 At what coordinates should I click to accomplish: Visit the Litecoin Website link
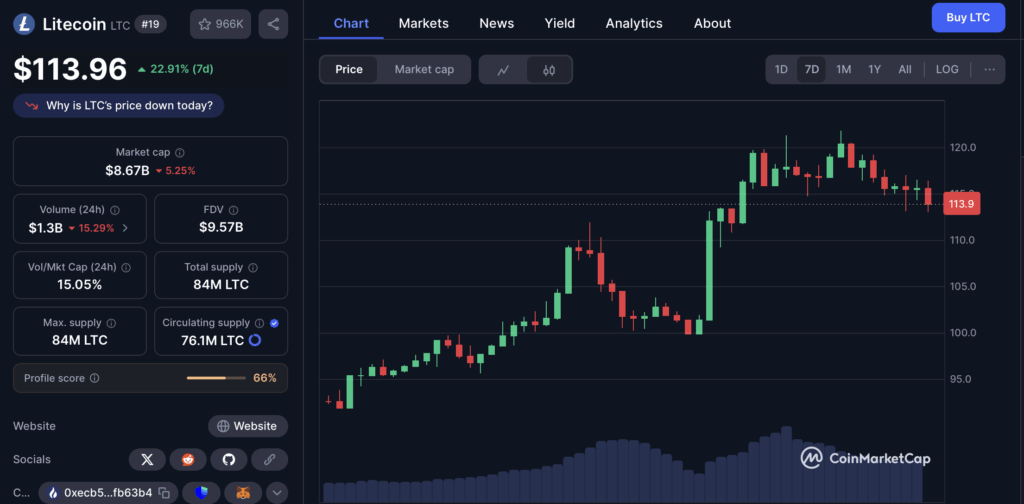(248, 426)
